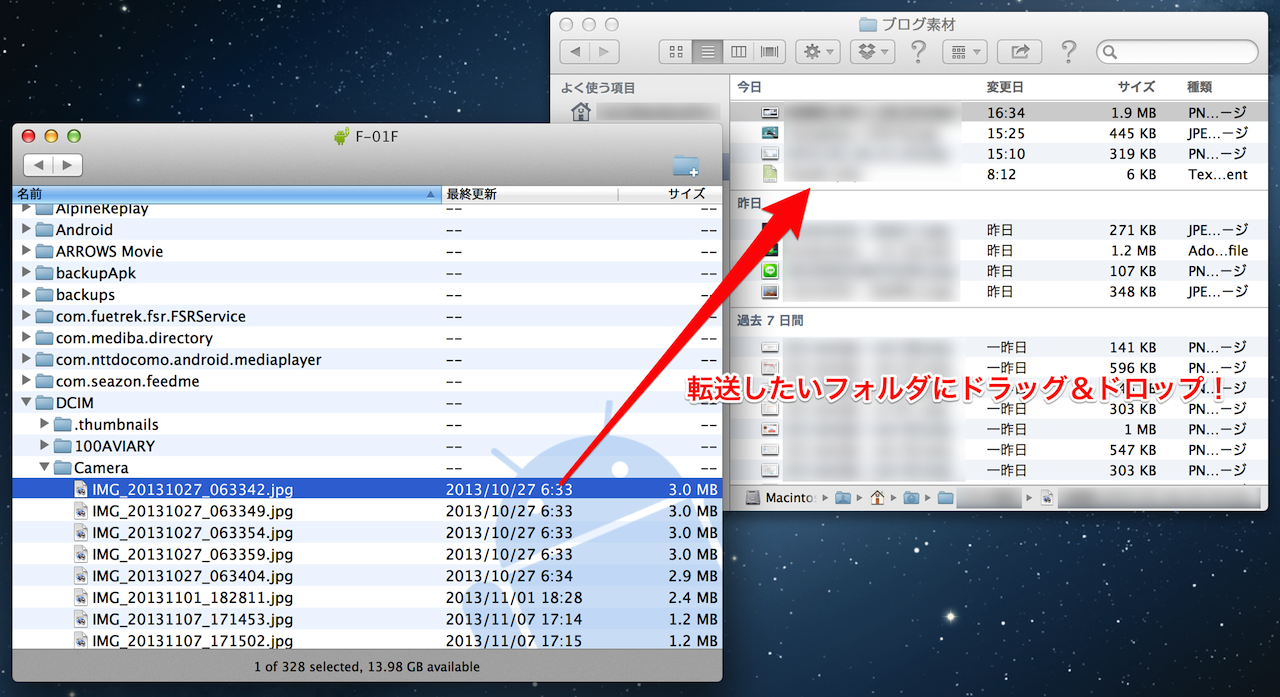The width and height of the screenshot is (1280, 697).
Task: Sort F-01F list by サイズ column
Action: click(x=669, y=194)
